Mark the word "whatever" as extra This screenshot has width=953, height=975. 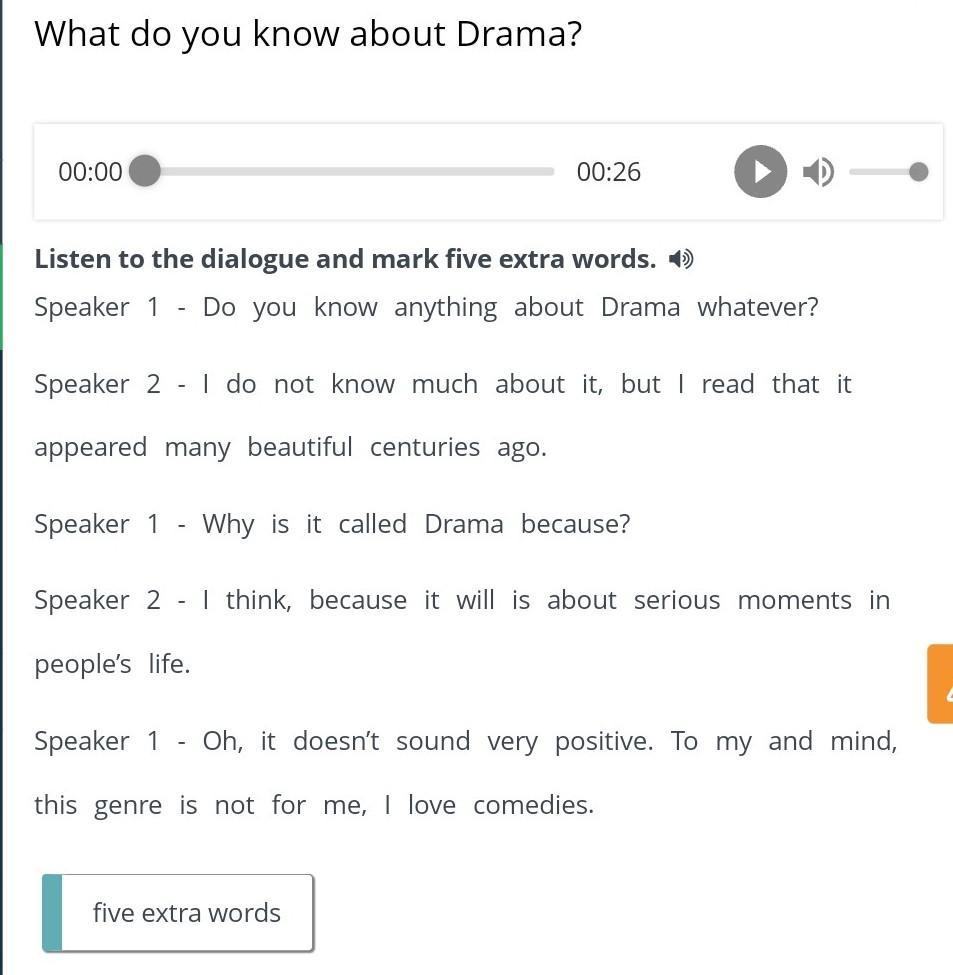pos(755,307)
